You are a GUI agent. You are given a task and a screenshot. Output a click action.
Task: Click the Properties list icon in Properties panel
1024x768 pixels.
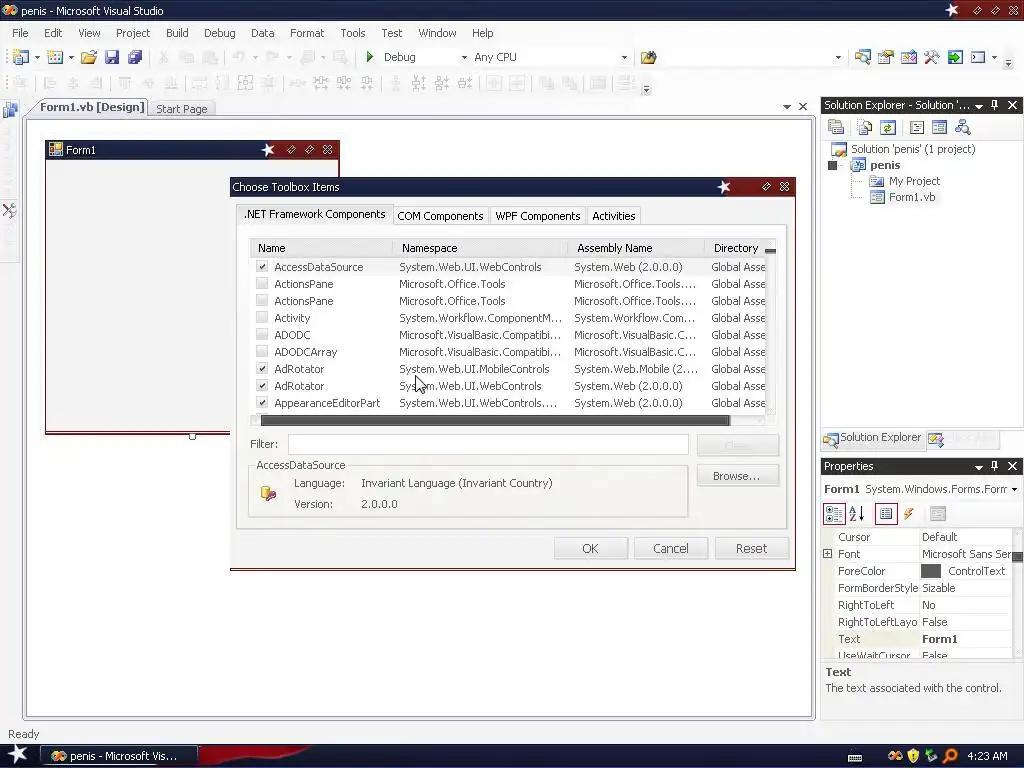[886, 514]
